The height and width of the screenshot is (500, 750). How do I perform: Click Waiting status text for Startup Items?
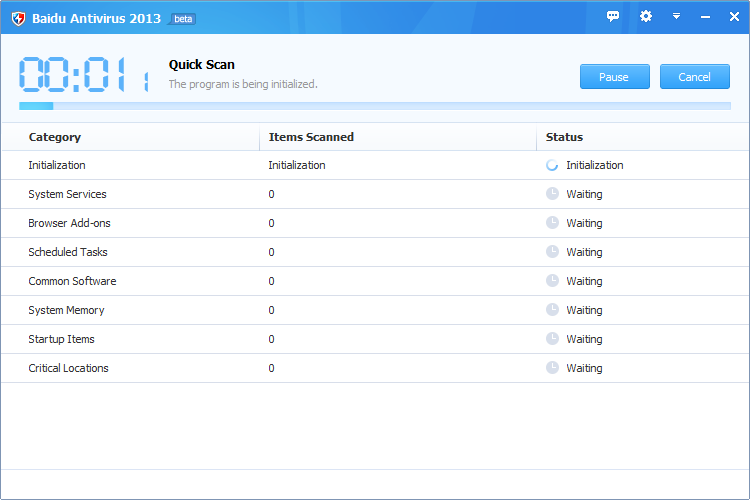(584, 339)
